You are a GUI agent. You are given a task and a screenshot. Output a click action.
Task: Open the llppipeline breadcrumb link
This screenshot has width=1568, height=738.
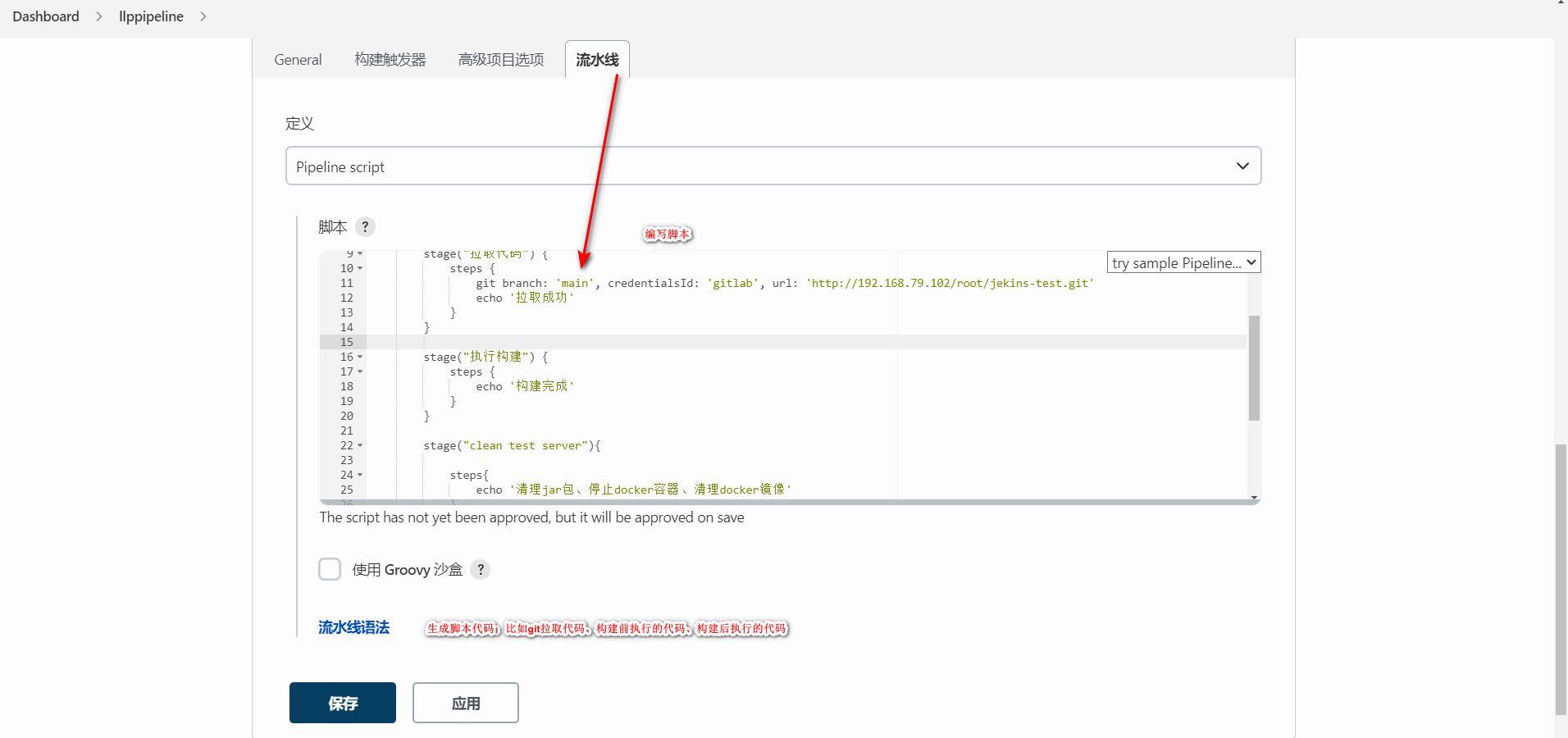(151, 16)
